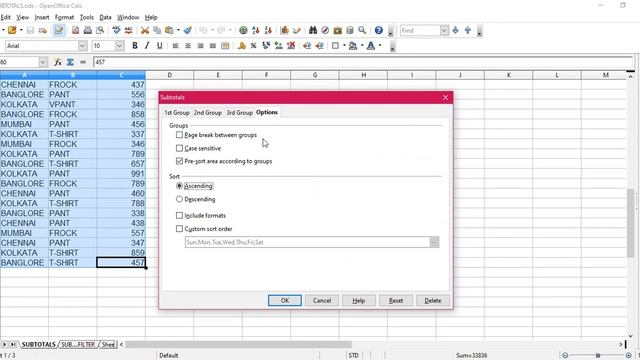This screenshot has height=360, width=640.
Task: Open the Tools menu
Action: [87, 17]
